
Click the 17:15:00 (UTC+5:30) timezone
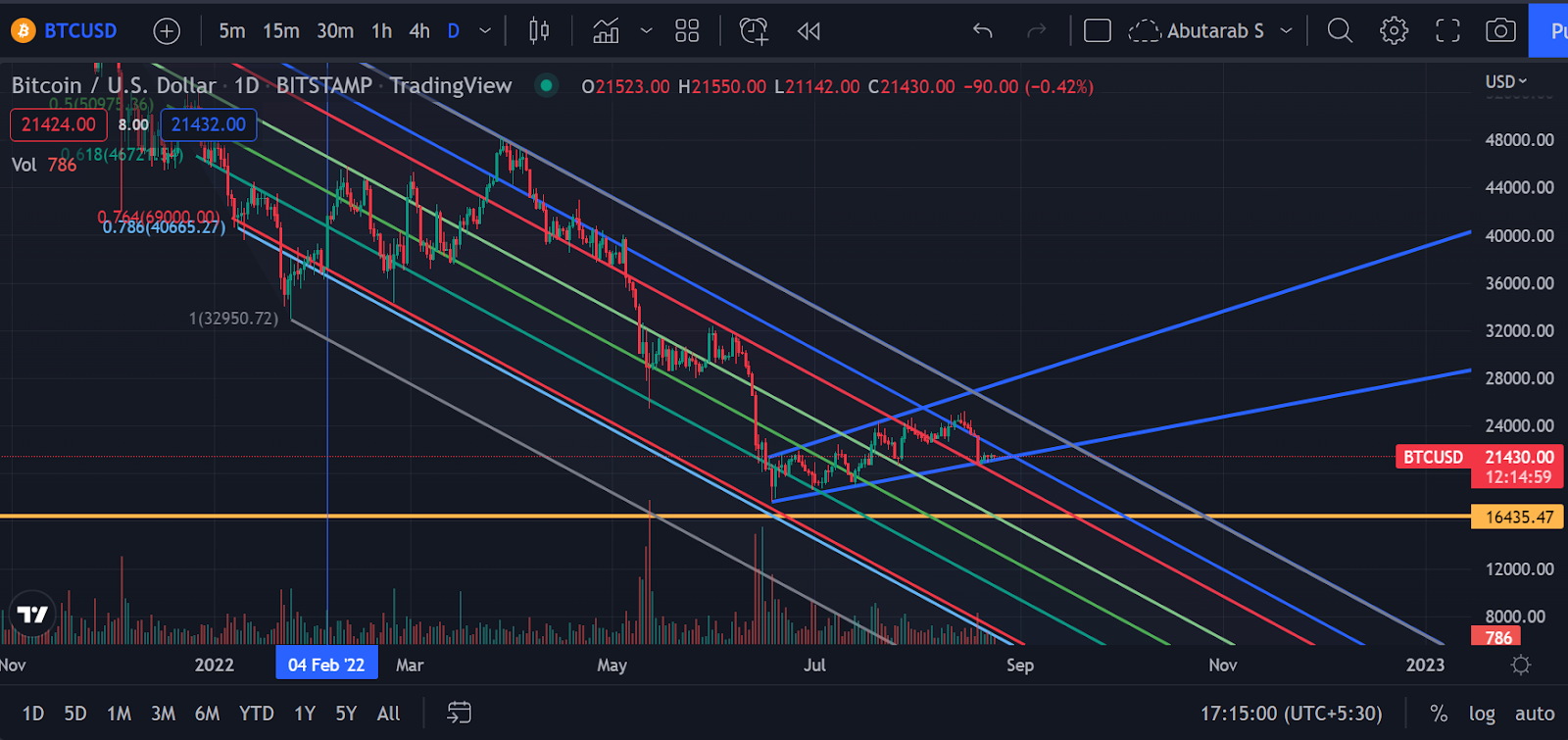(1292, 714)
